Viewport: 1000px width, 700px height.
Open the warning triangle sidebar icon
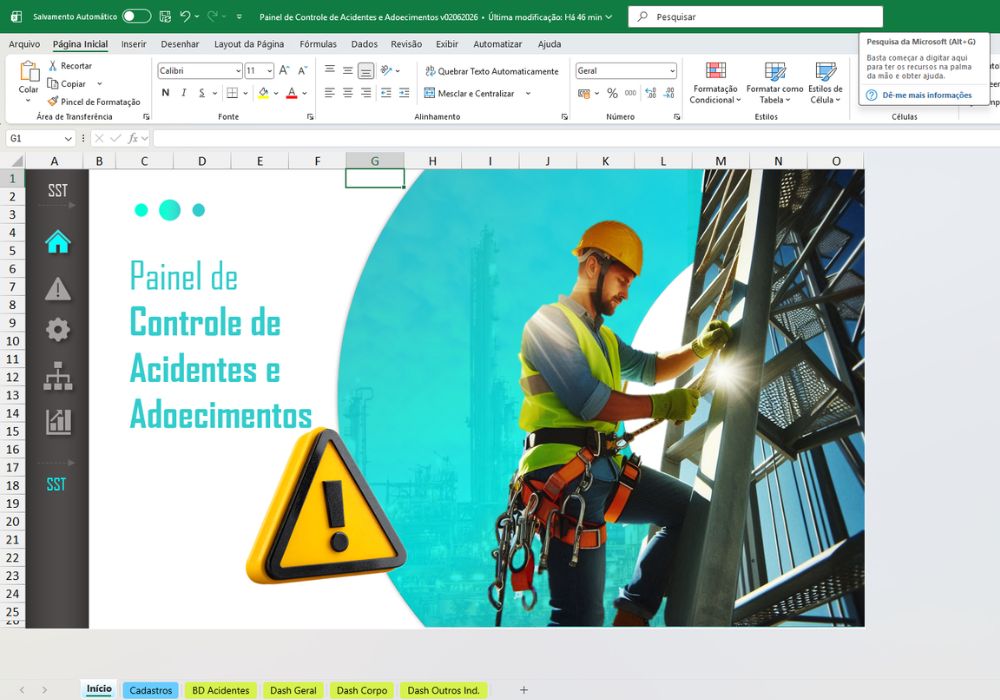pyautogui.click(x=58, y=289)
